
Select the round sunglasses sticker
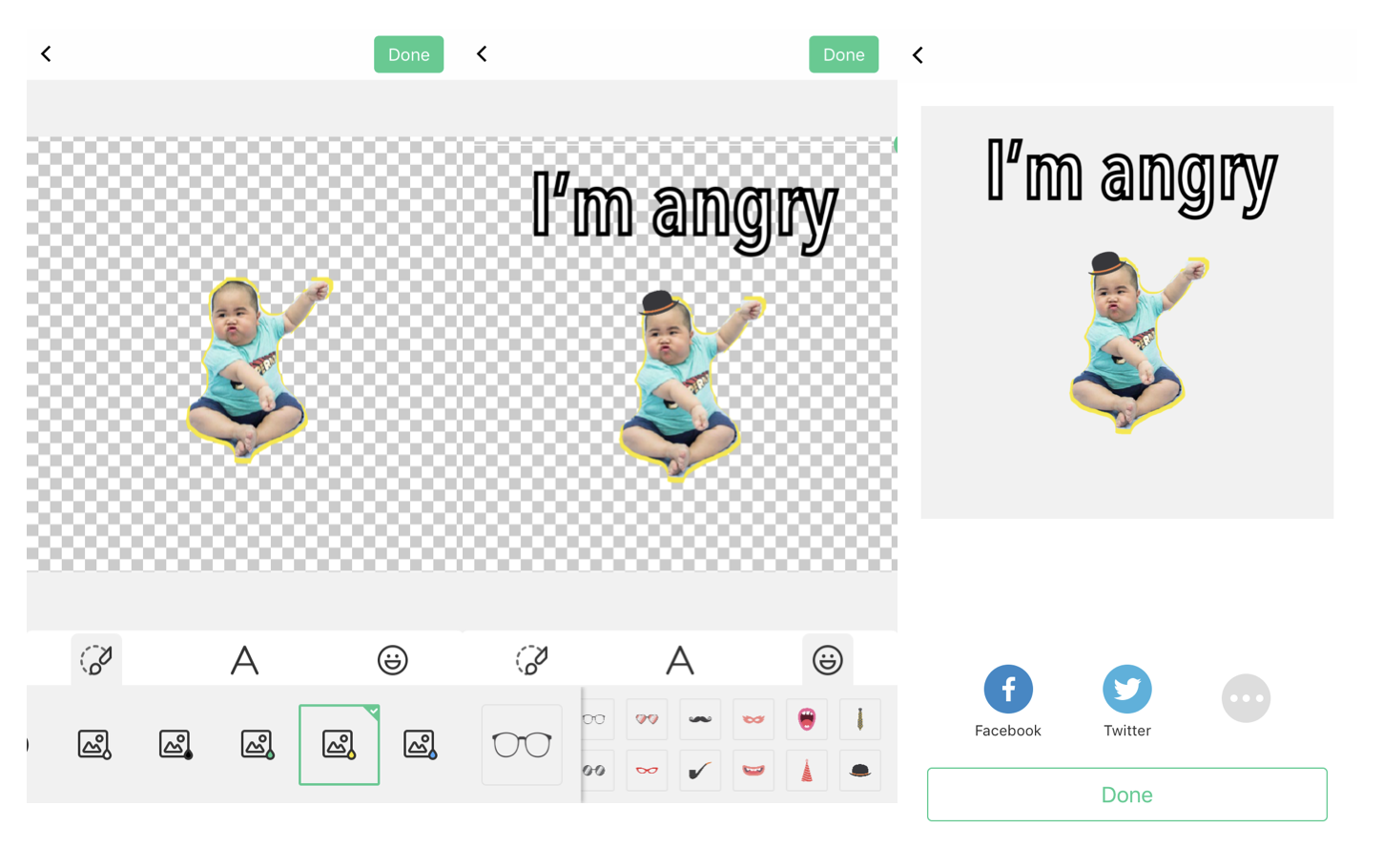click(x=593, y=771)
